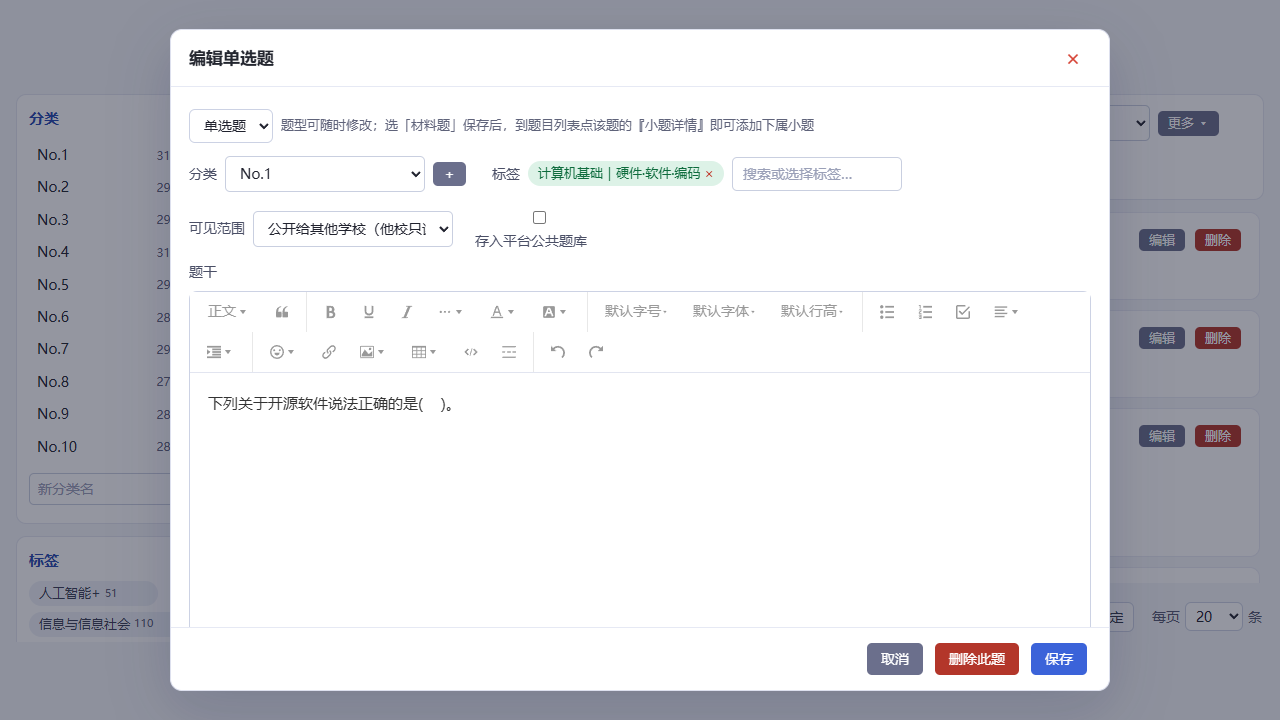The height and width of the screenshot is (720, 1280).
Task: Open the 默认字号 font size dropdown
Action: point(636,312)
